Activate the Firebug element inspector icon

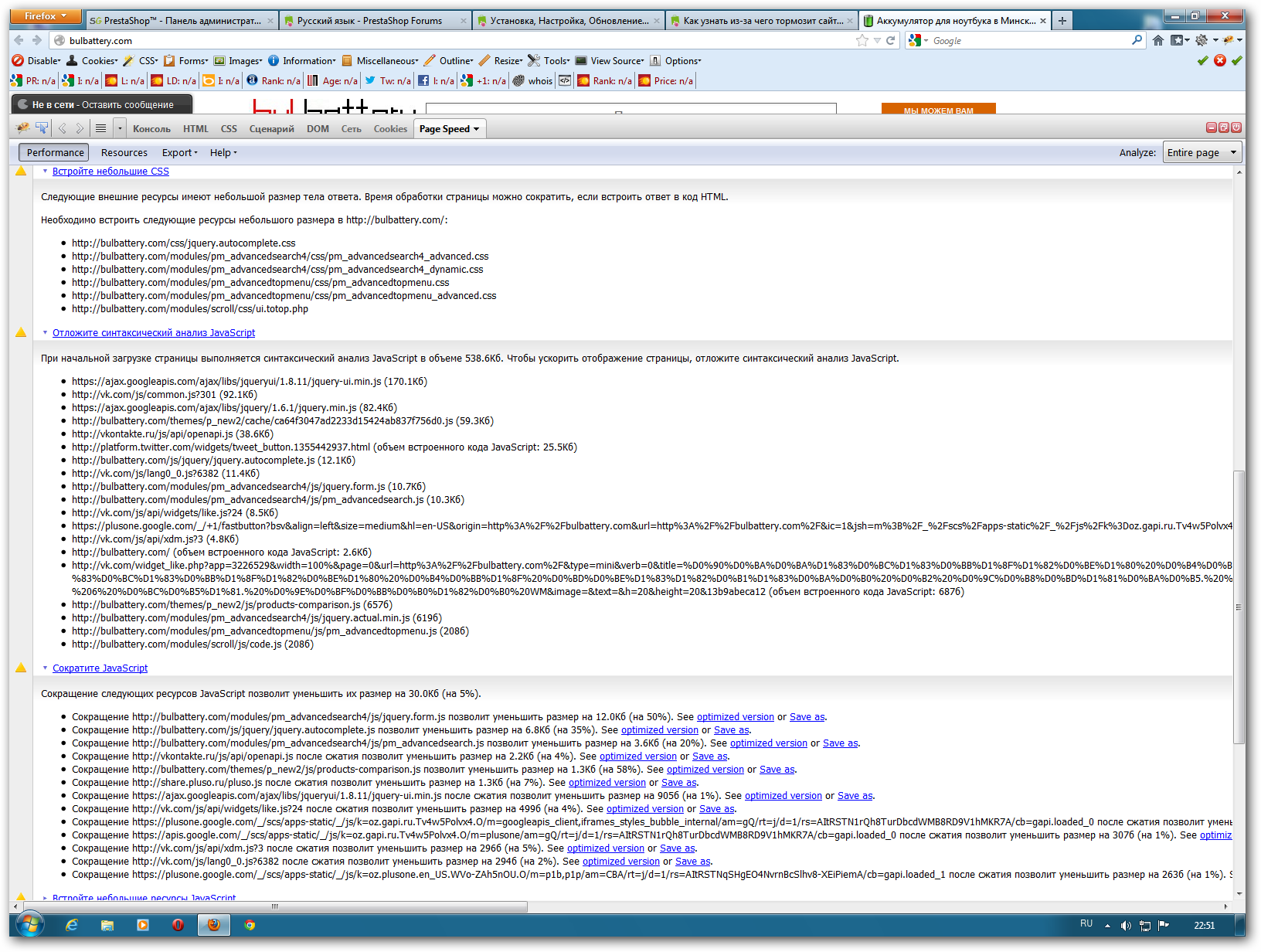[42, 128]
